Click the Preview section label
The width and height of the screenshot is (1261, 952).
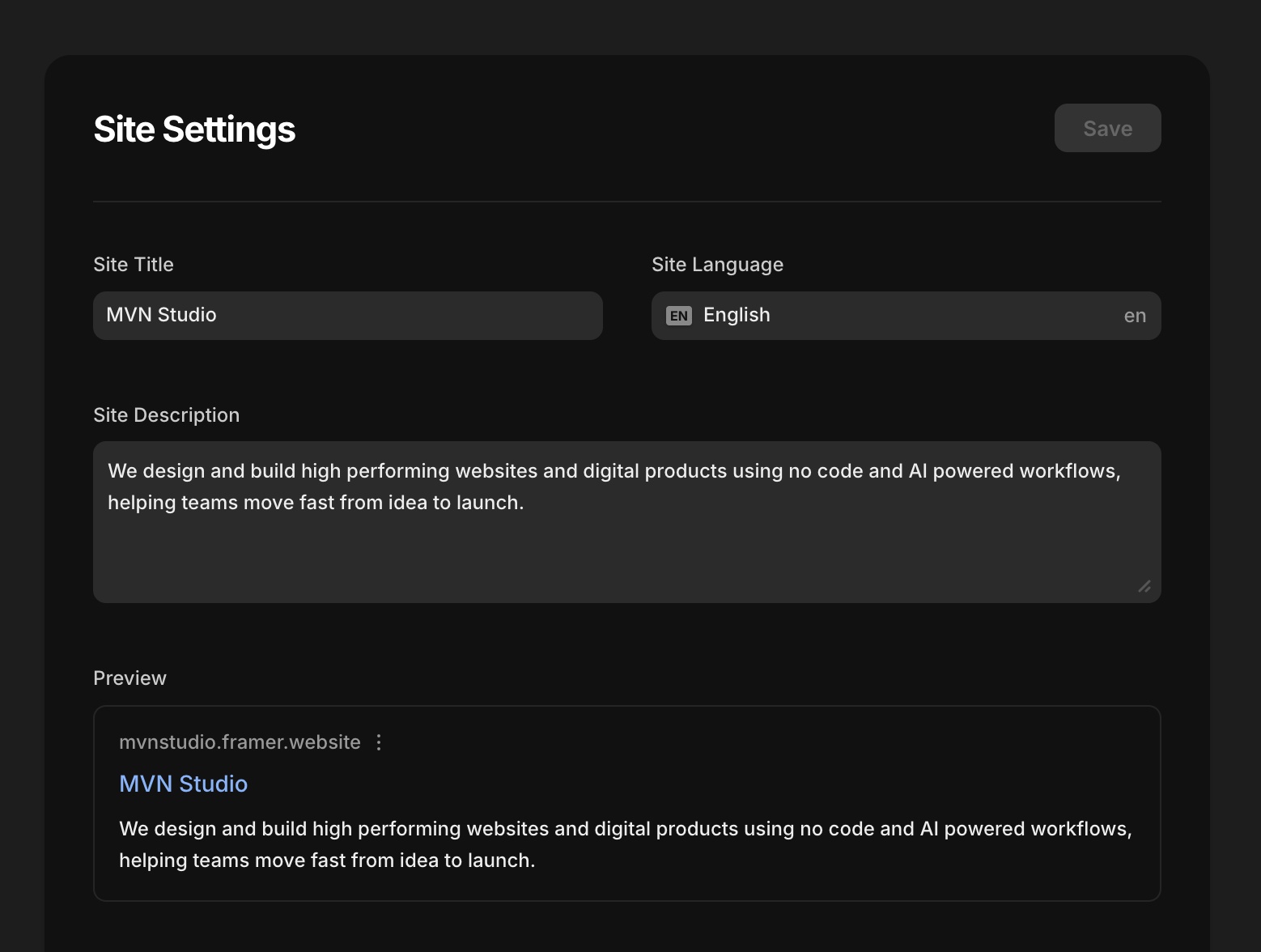click(x=129, y=678)
